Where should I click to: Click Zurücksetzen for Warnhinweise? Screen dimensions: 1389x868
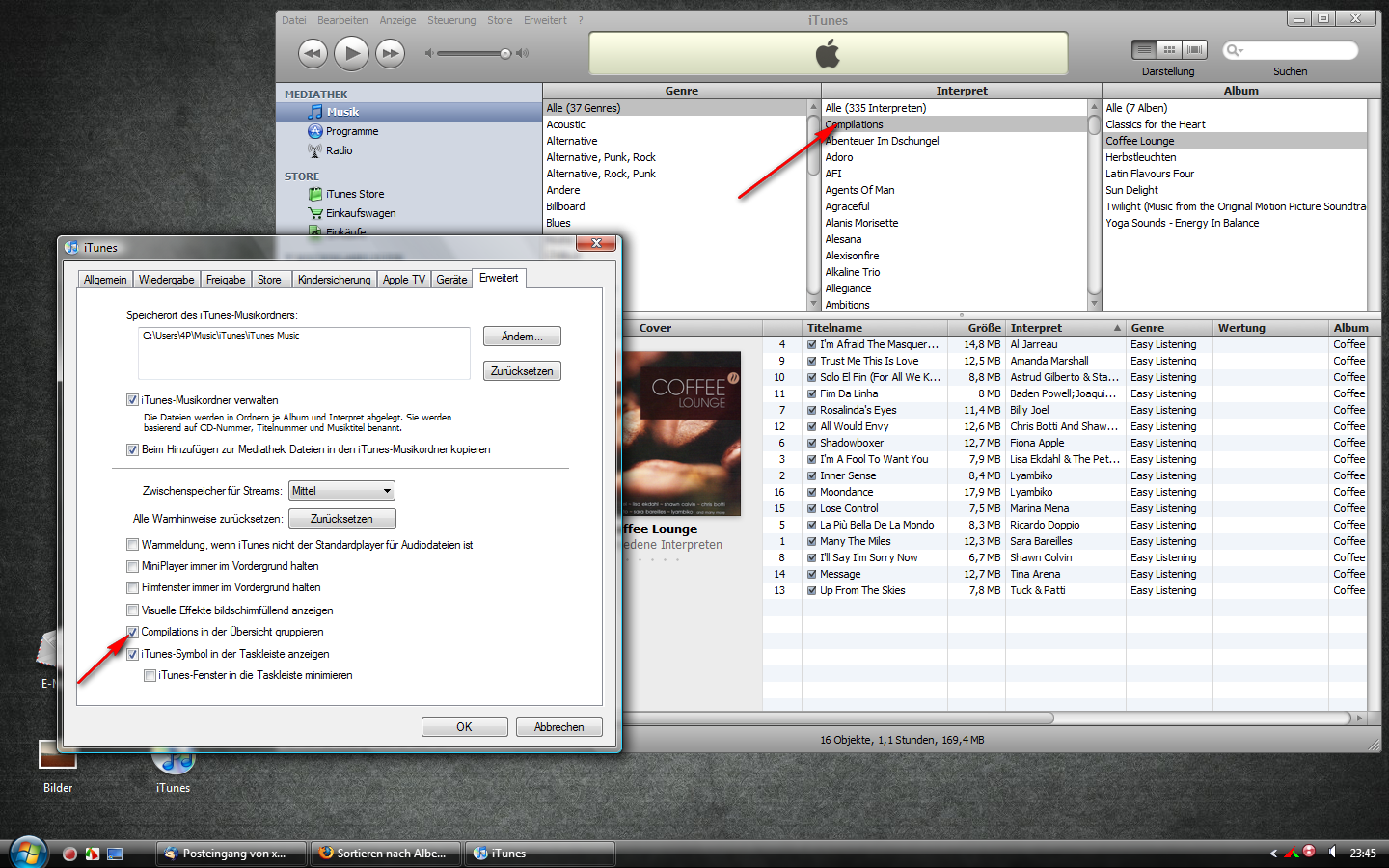[x=341, y=519]
